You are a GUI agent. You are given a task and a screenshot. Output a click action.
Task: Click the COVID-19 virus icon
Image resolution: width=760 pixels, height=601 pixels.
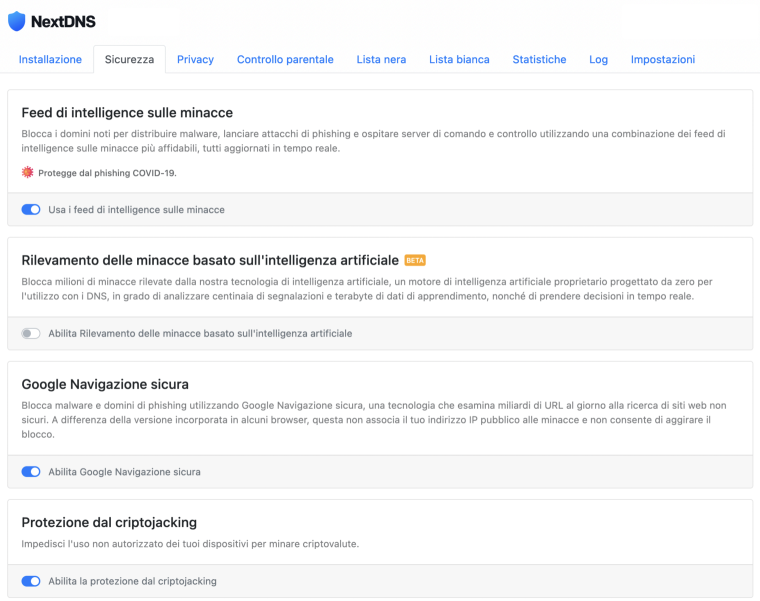[x=28, y=172]
